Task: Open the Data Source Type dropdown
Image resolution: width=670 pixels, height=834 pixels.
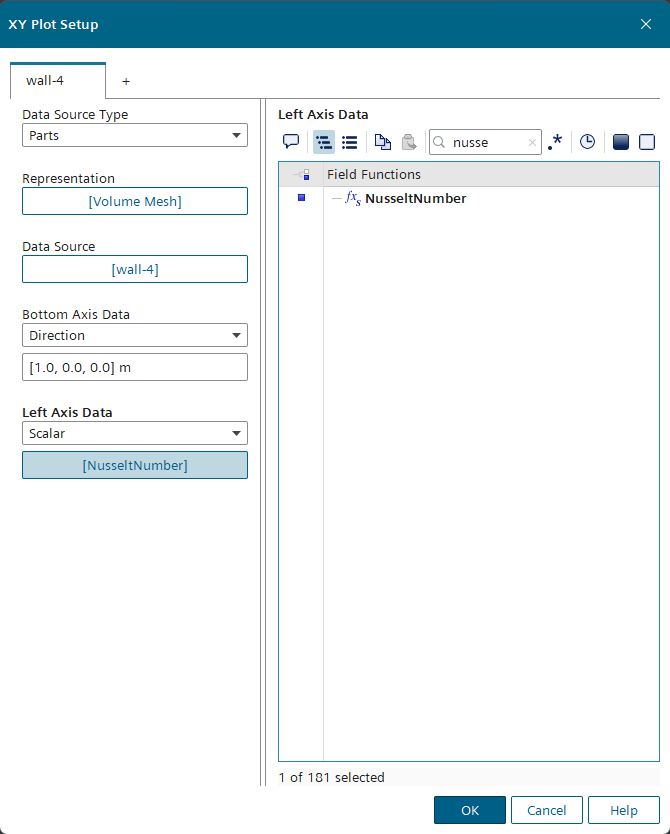Action: [x=135, y=135]
